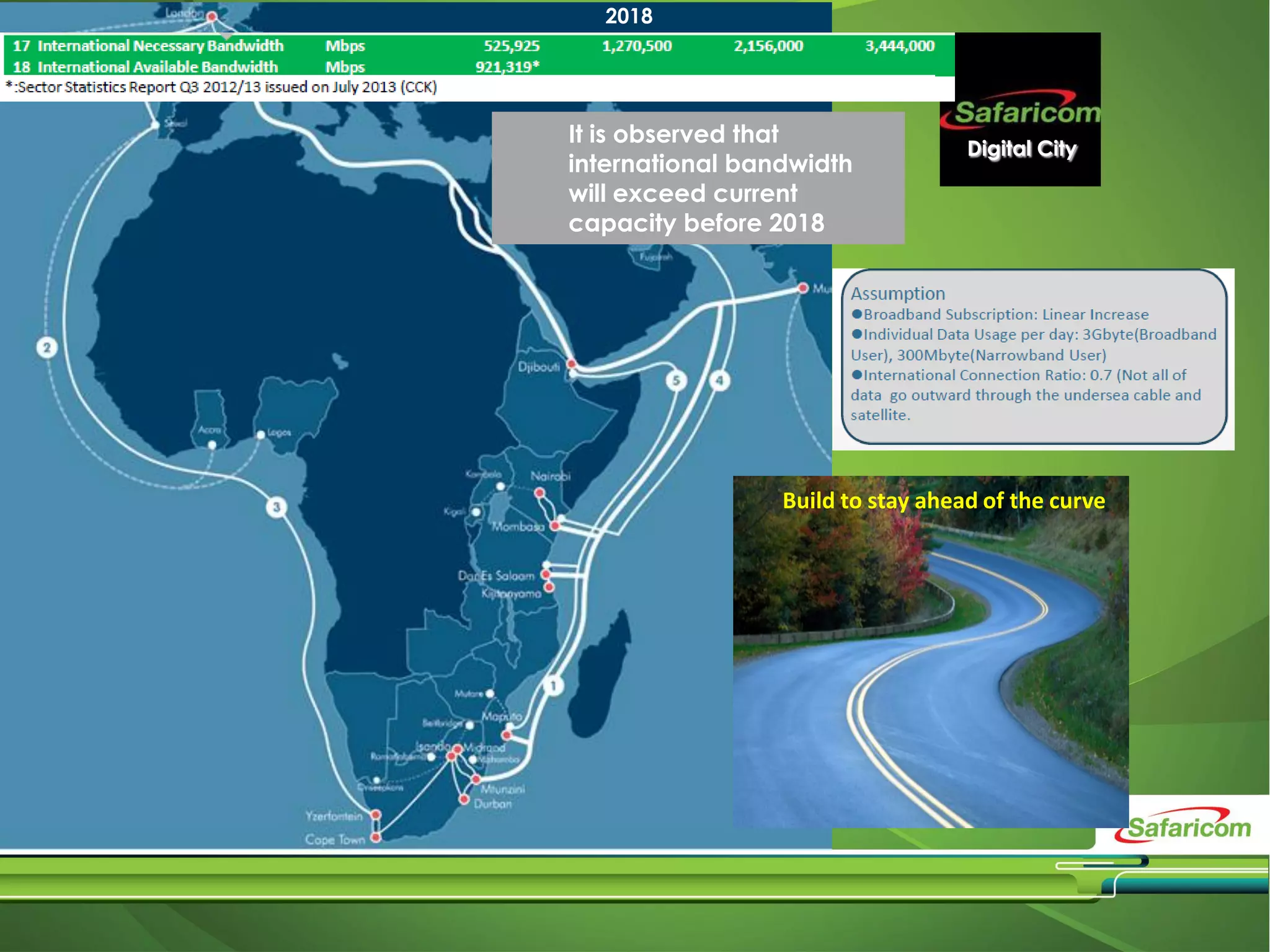Click the numbered circle 2 cable marker

point(47,348)
